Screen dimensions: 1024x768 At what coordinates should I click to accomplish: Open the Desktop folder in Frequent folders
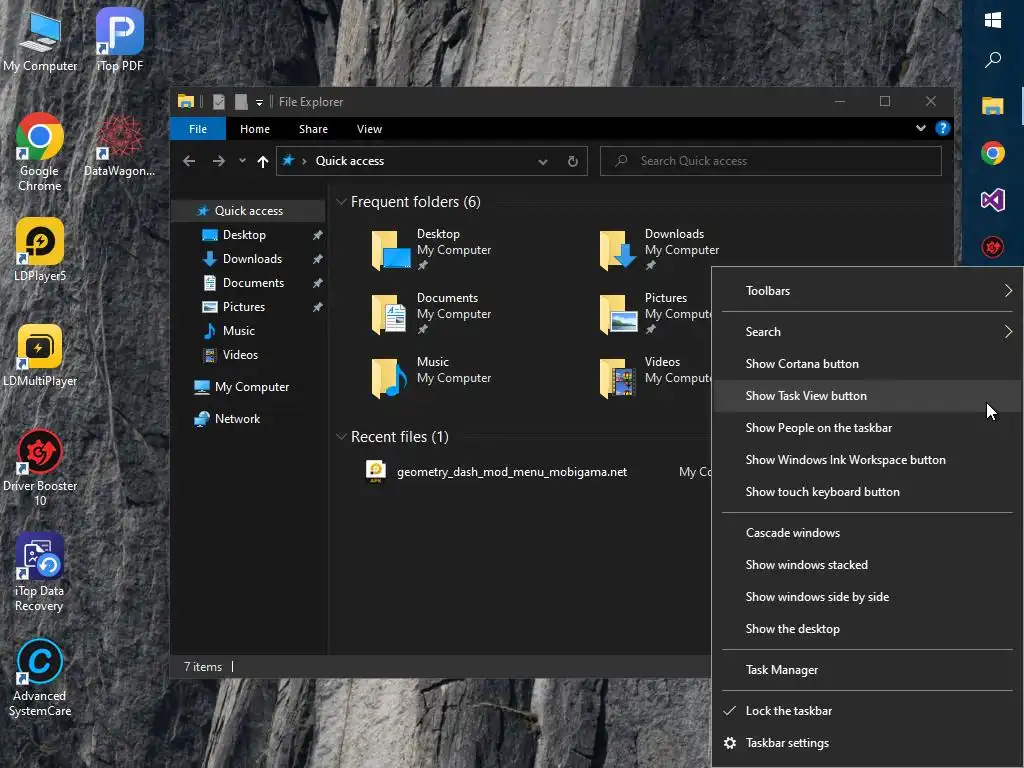coord(431,249)
